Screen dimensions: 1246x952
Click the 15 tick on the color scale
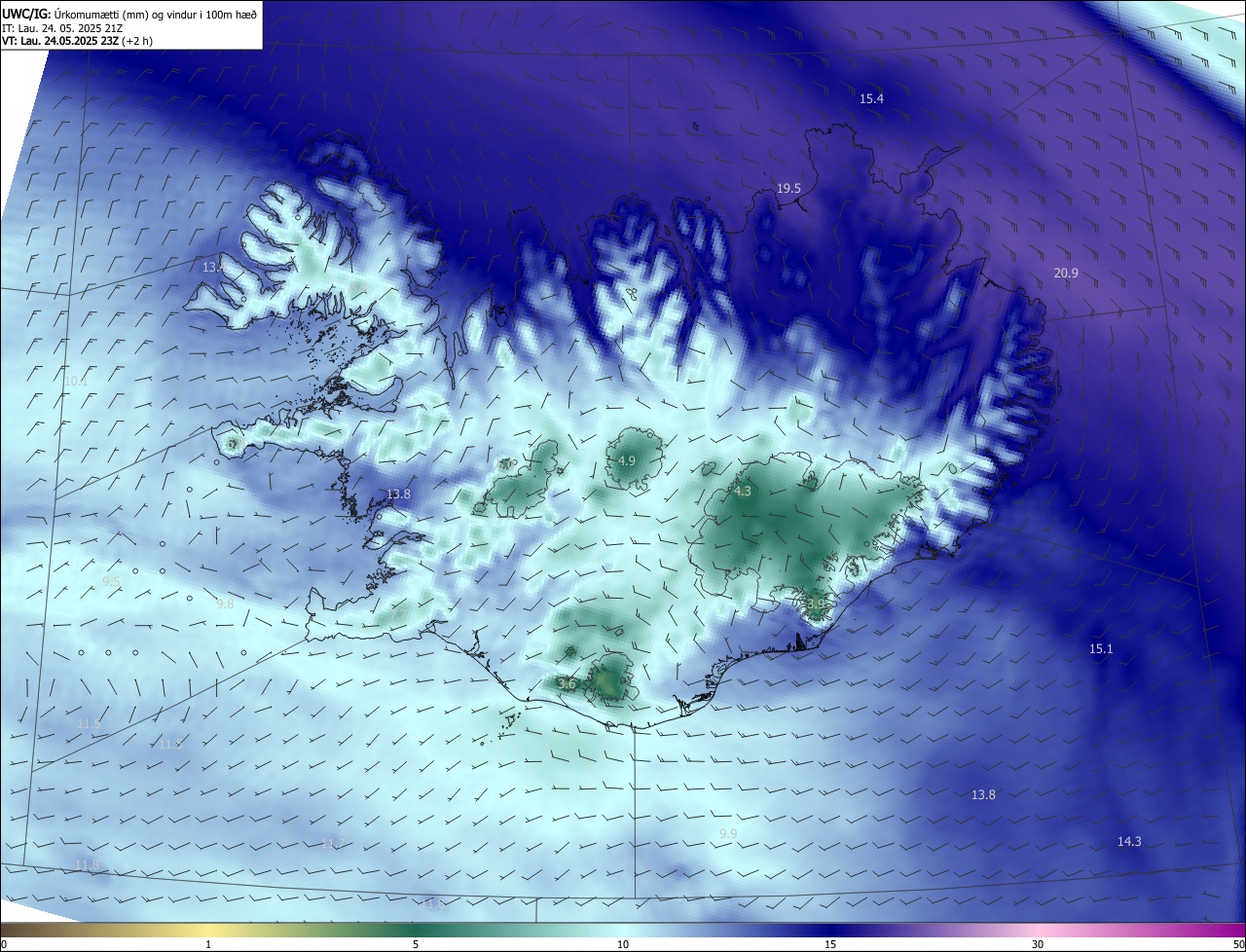click(830, 944)
